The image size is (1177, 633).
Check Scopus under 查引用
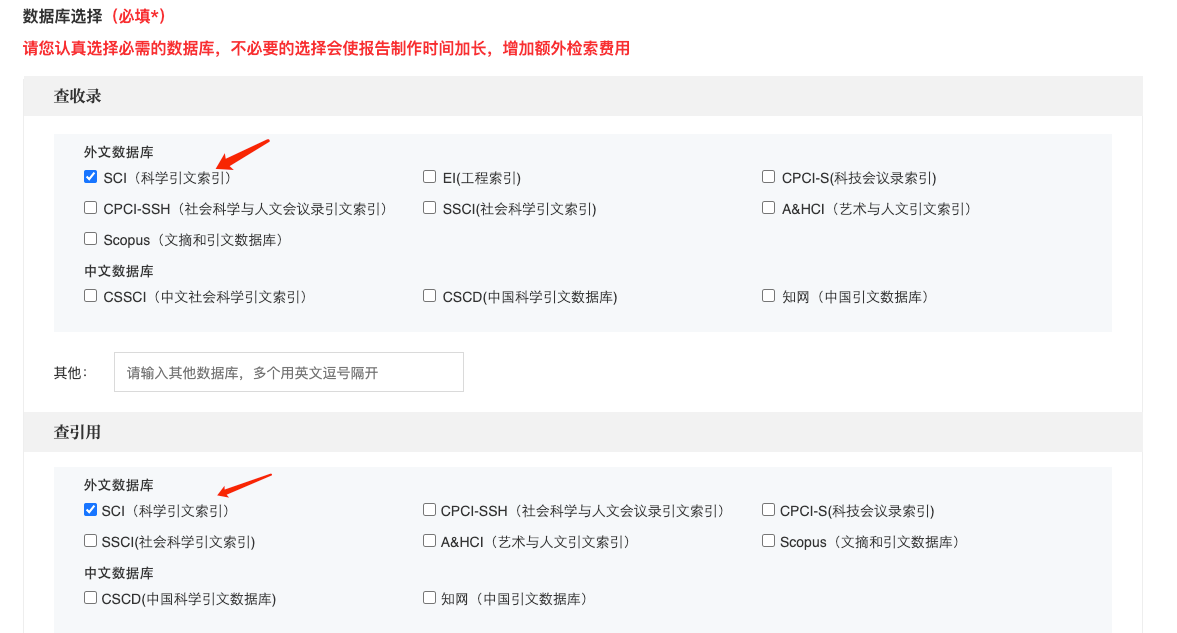pos(768,541)
